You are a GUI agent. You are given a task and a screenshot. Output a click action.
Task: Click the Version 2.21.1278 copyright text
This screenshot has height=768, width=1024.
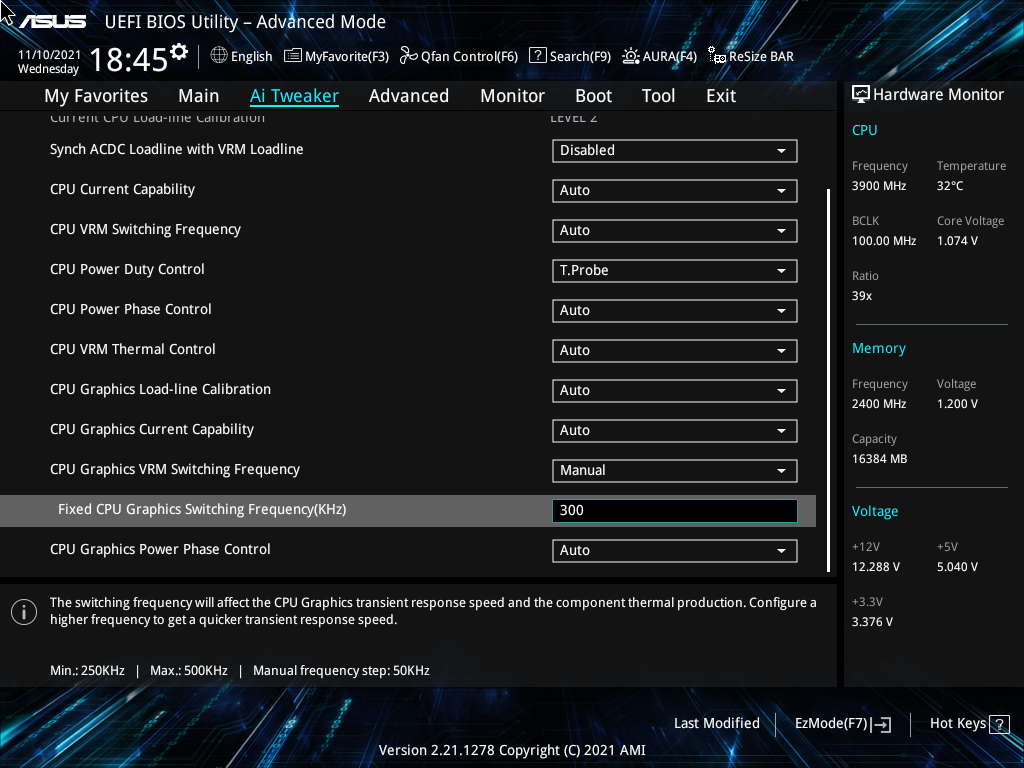[512, 750]
